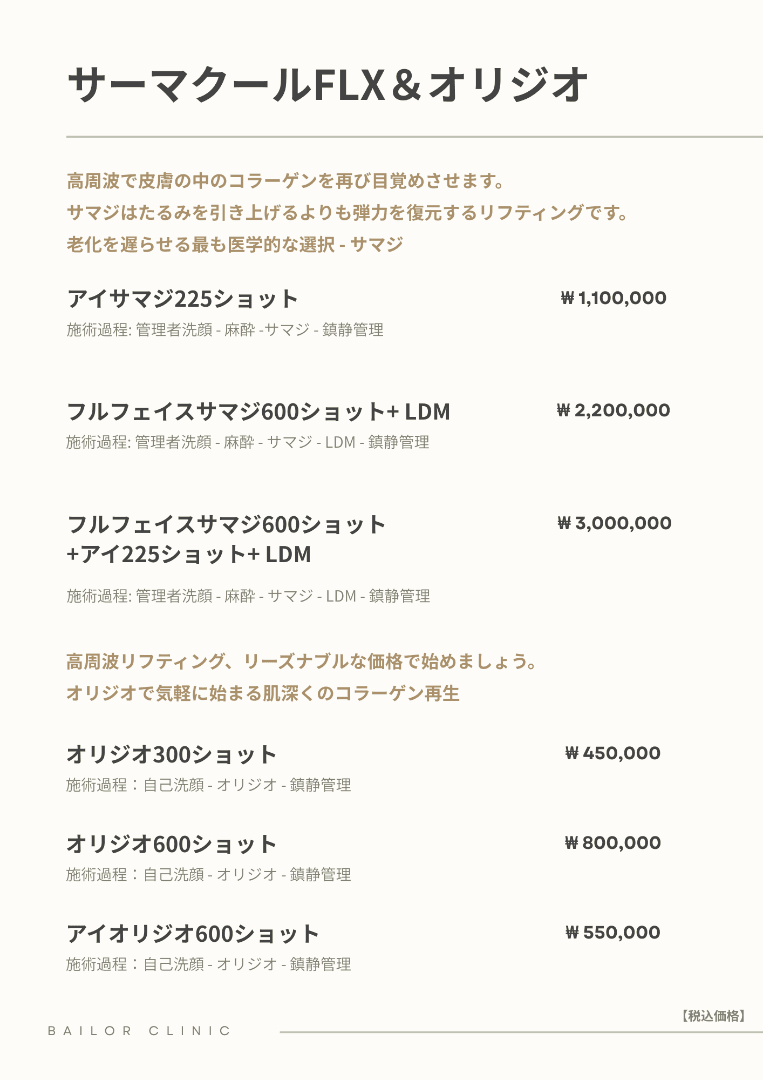Click the 老化を遅らせる最も医学的な選択 tagline
This screenshot has height=1080, width=763.
click(235, 244)
